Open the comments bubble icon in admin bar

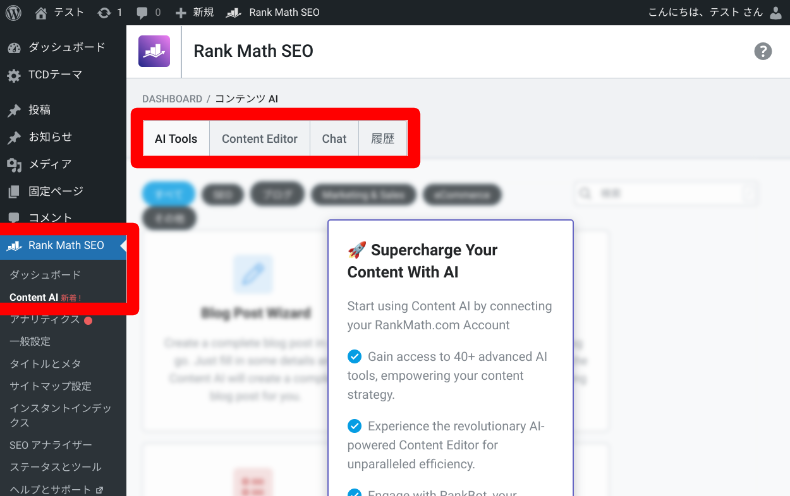point(144,12)
